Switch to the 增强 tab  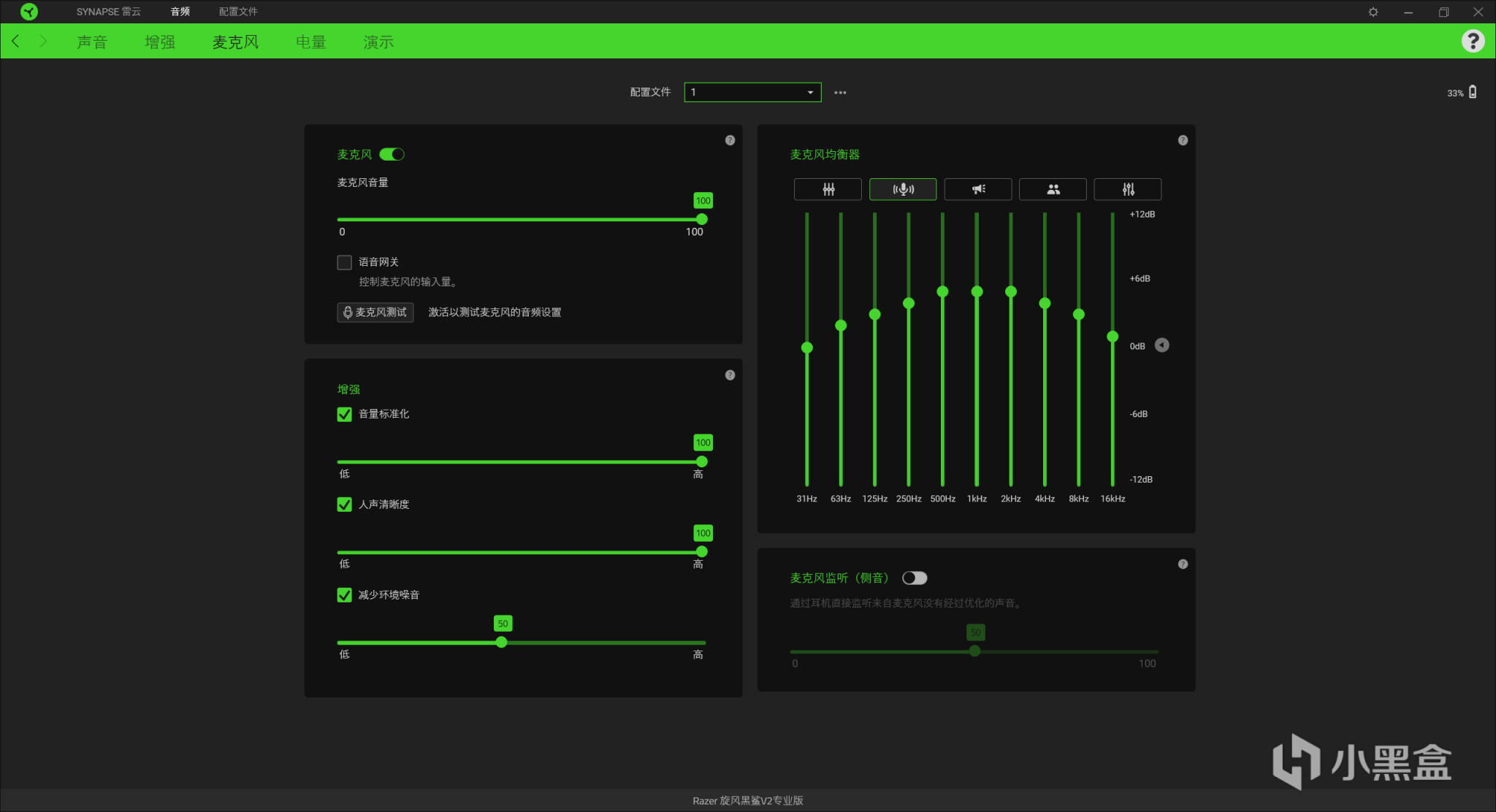click(160, 42)
